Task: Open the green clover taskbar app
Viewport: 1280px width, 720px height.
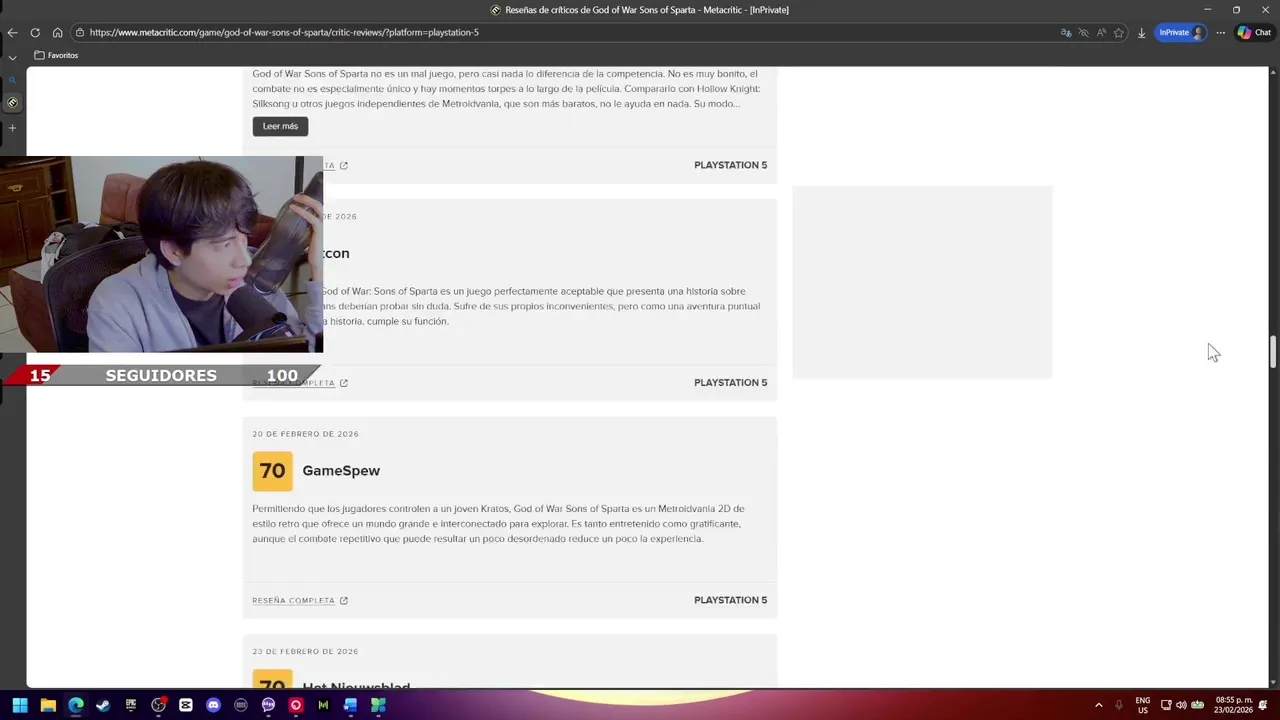Action: 378,705
